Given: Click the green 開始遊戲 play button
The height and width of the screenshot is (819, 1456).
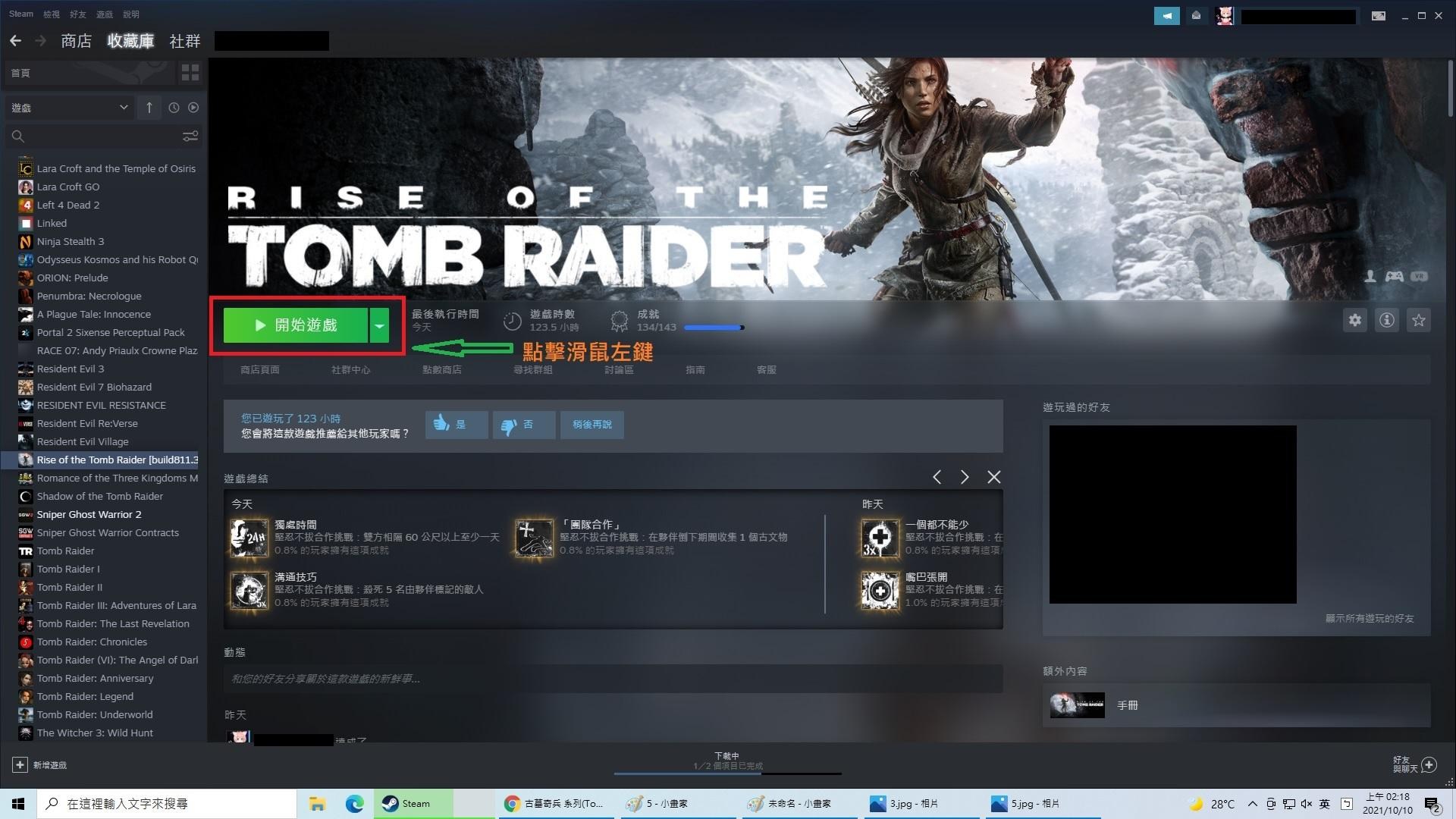Looking at the screenshot, I should pos(296,325).
